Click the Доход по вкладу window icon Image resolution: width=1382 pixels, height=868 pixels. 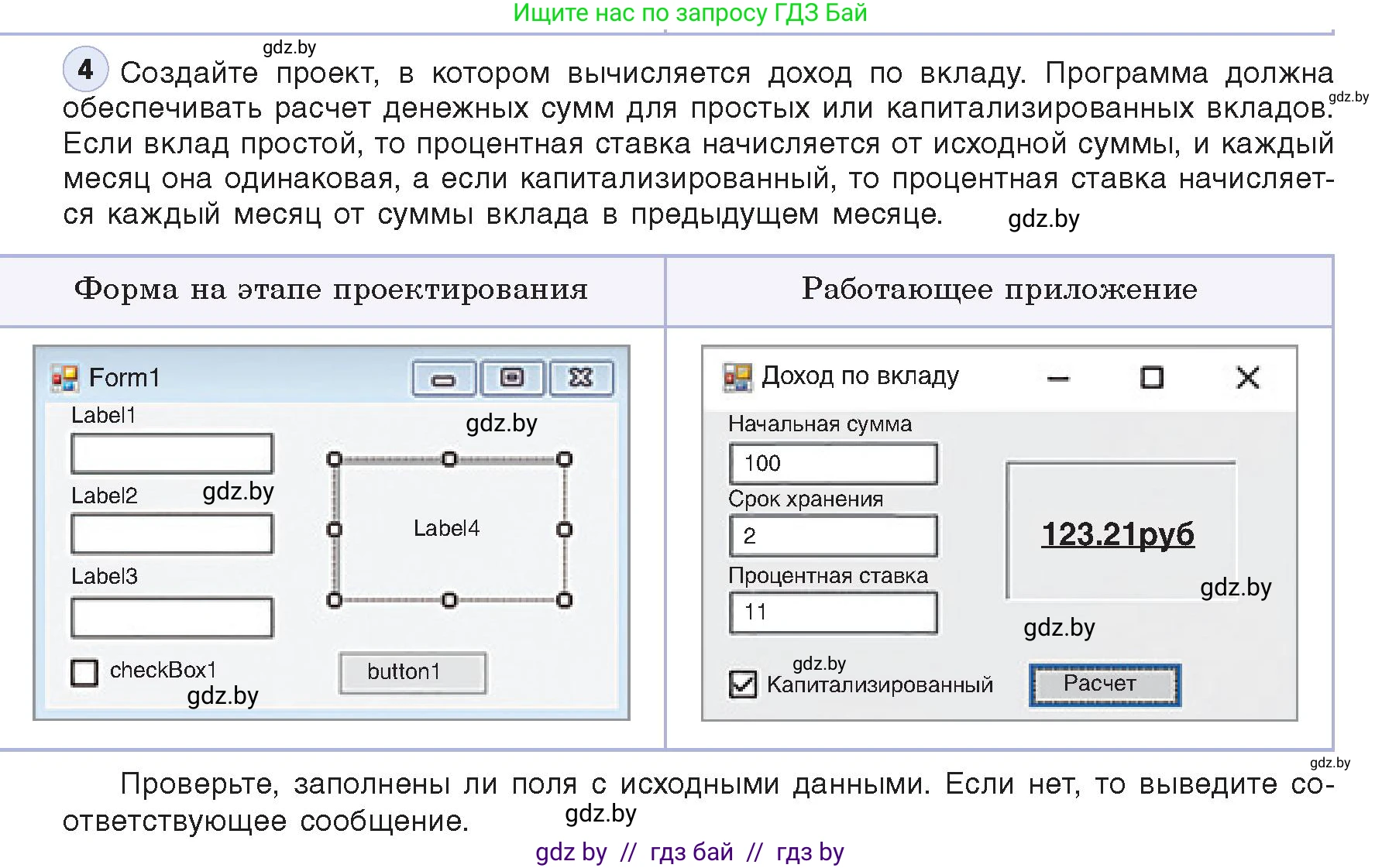[x=738, y=376]
